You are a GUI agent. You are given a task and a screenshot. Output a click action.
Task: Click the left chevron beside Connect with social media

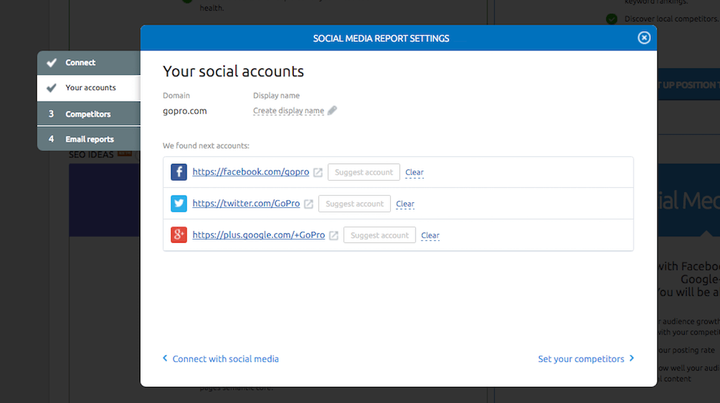point(165,358)
